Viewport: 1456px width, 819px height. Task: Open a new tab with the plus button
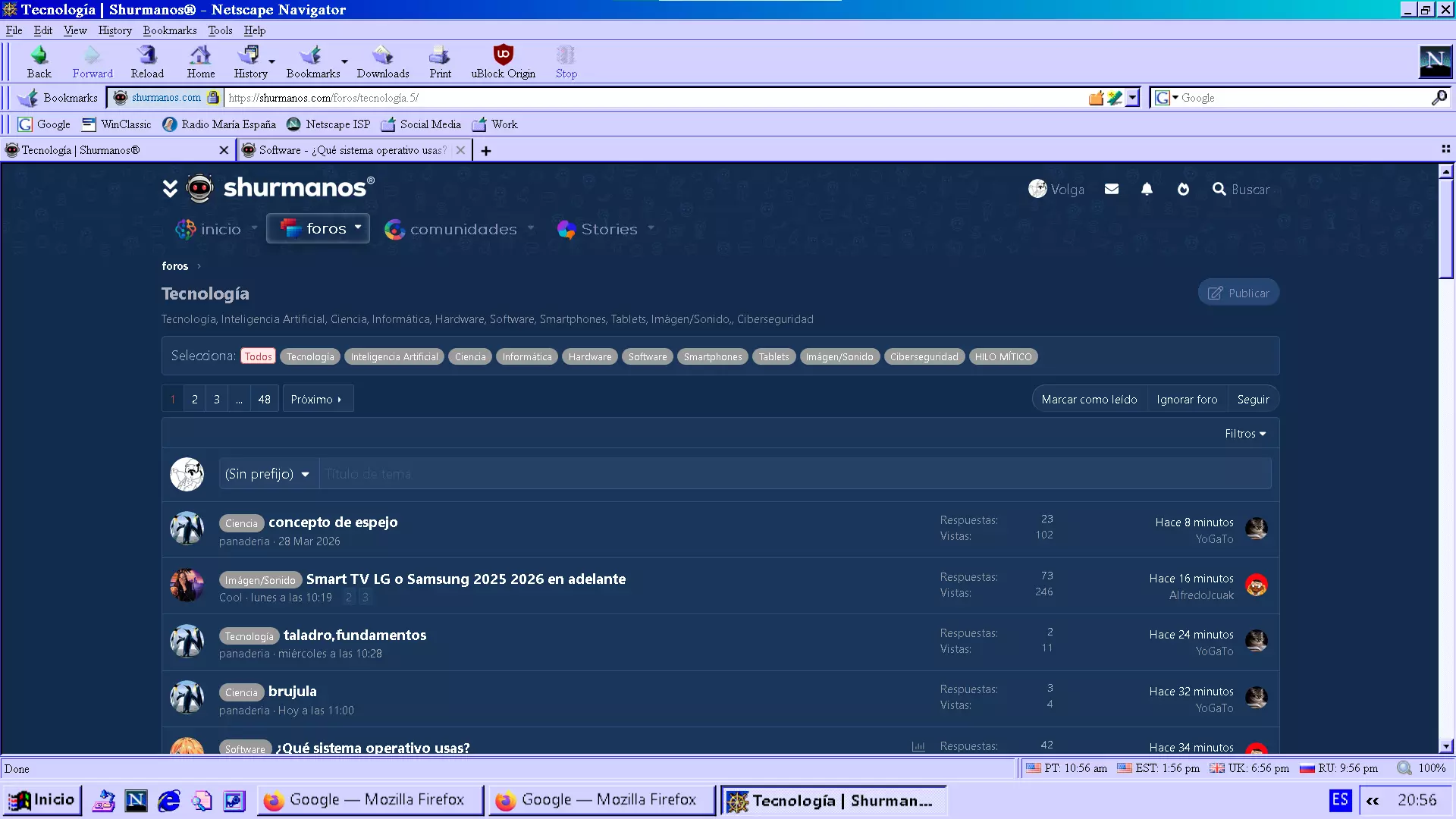pos(486,151)
